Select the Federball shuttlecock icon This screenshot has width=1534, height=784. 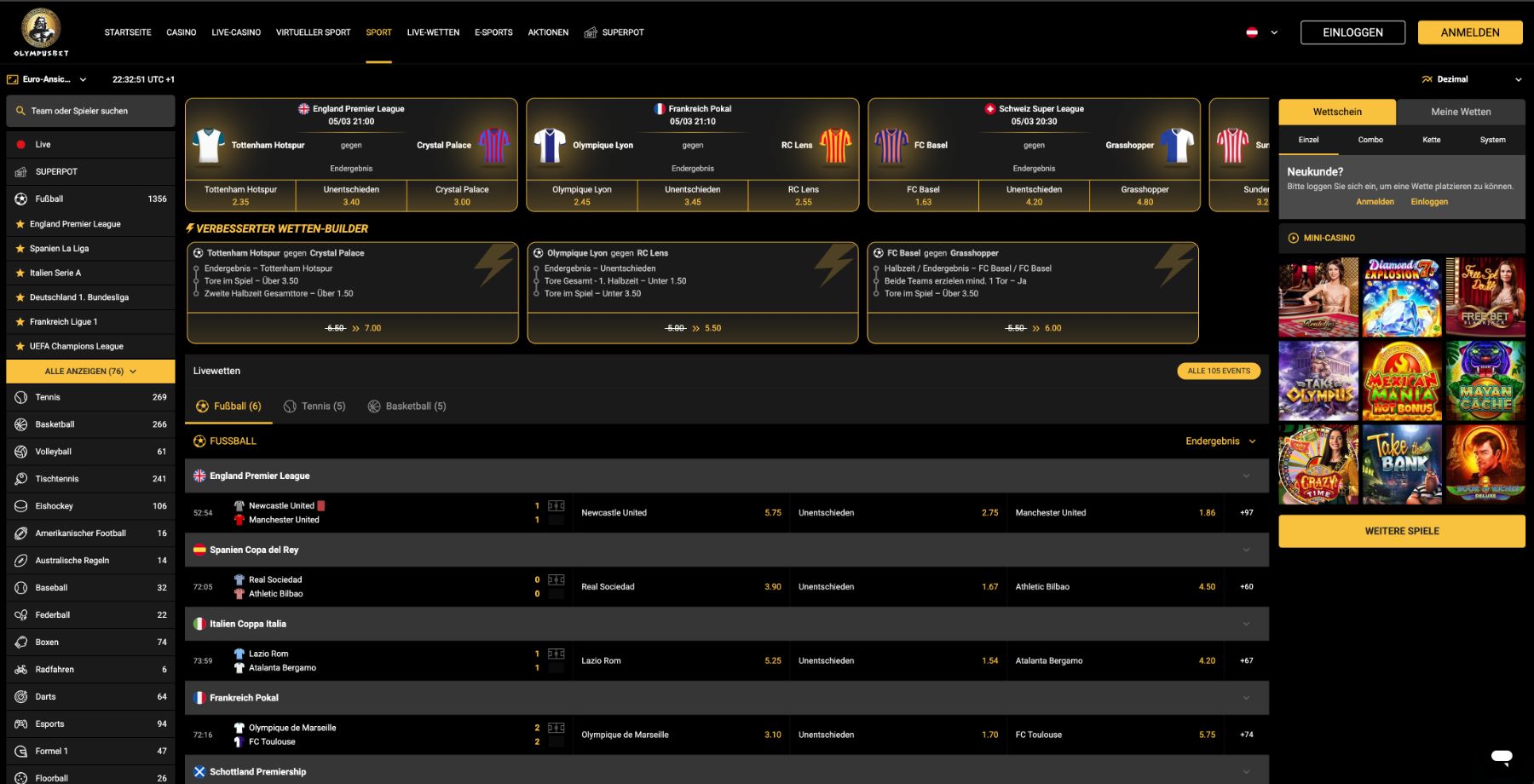pos(21,615)
